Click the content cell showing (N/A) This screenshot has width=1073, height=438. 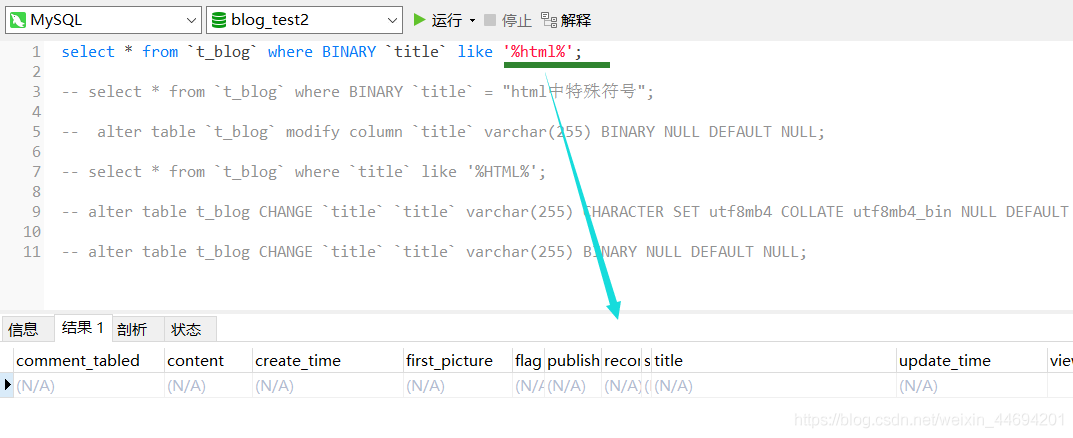(208, 386)
